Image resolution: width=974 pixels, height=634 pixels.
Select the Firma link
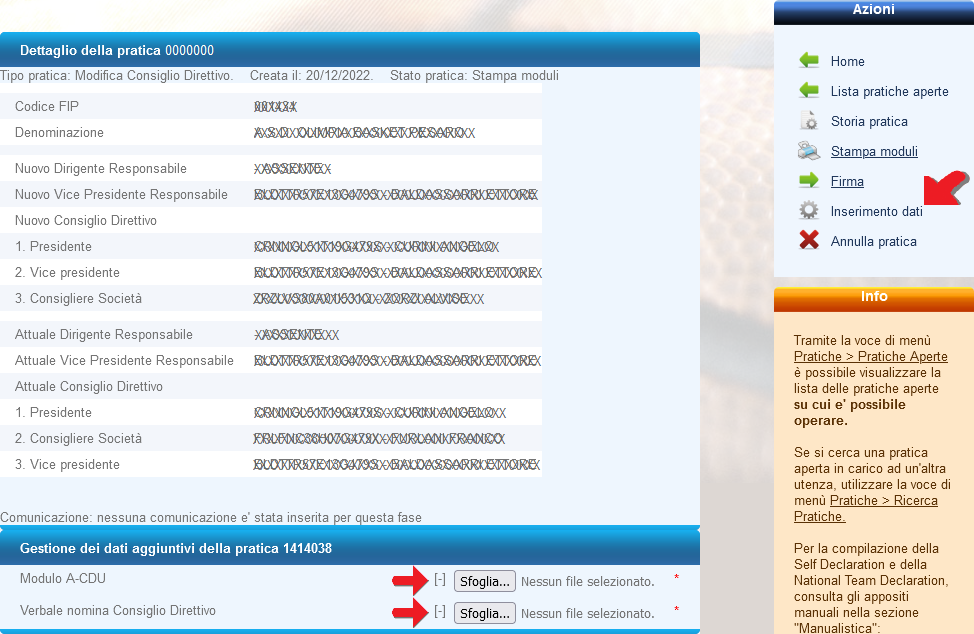coord(847,181)
